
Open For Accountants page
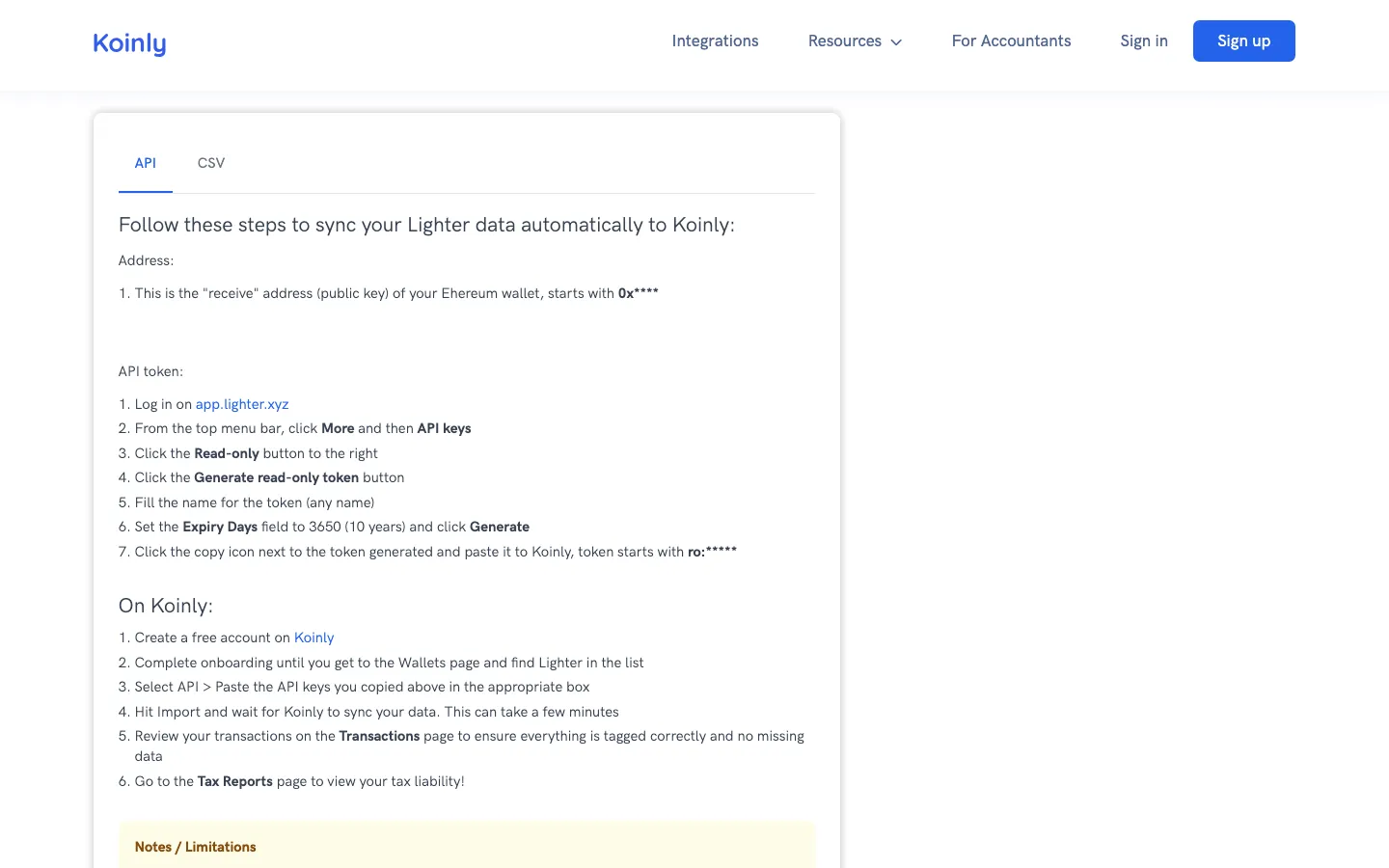point(1011,41)
